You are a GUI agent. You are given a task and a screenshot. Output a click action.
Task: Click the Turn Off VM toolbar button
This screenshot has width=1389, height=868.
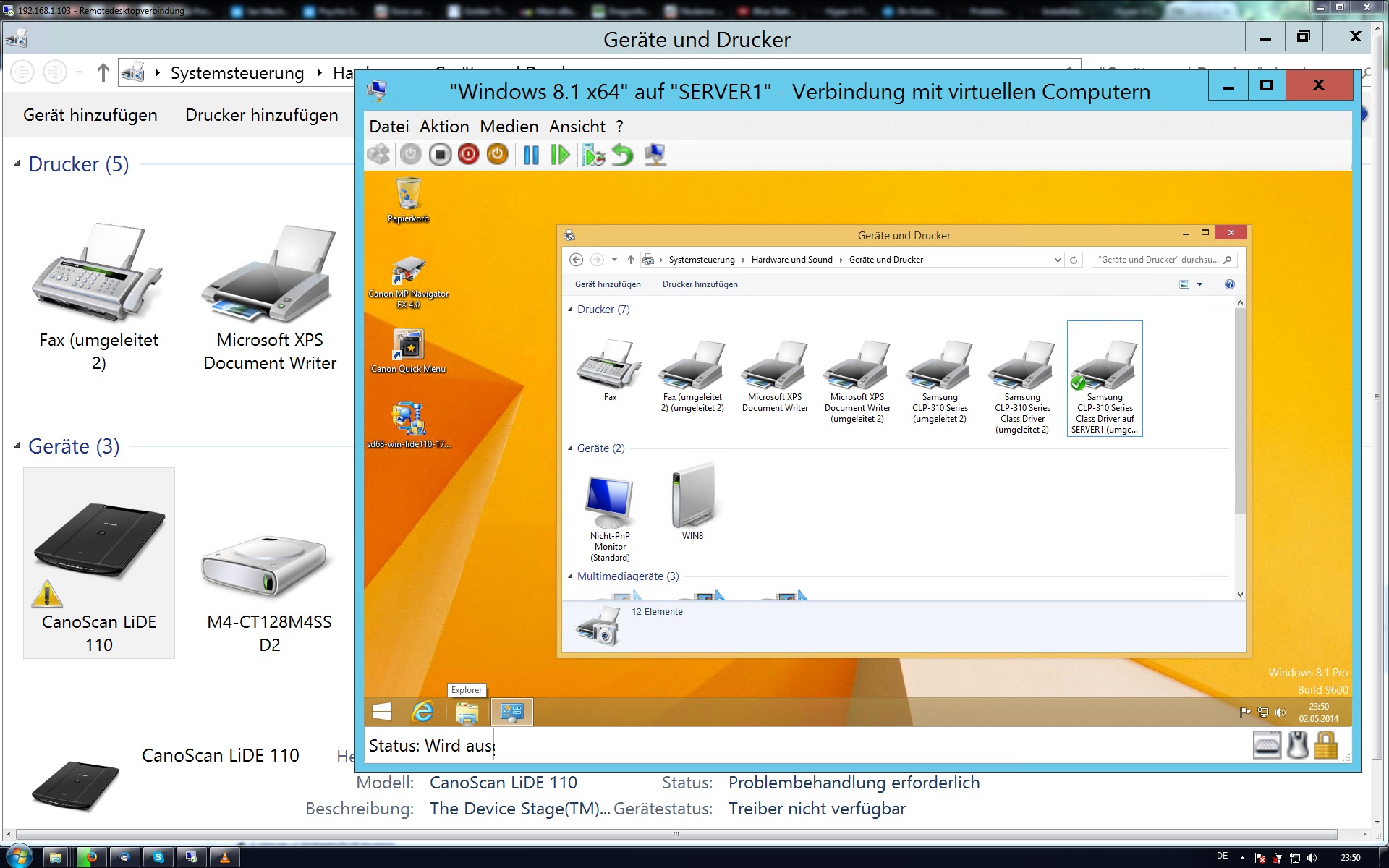[x=440, y=155]
